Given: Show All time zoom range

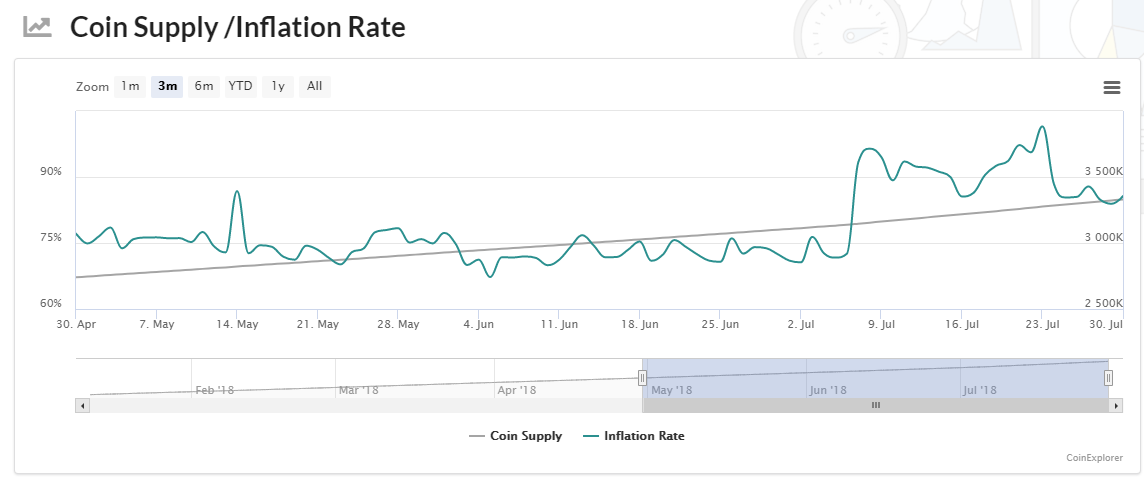Looking at the screenshot, I should coord(314,87).
